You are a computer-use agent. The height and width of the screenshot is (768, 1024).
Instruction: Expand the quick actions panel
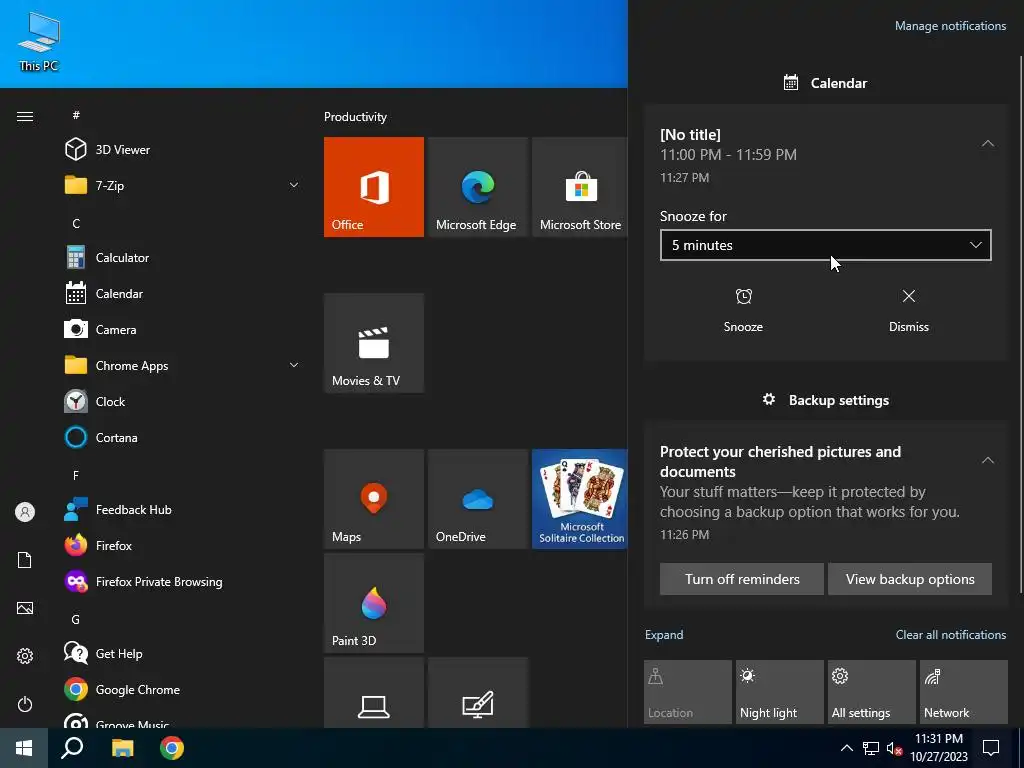(664, 635)
